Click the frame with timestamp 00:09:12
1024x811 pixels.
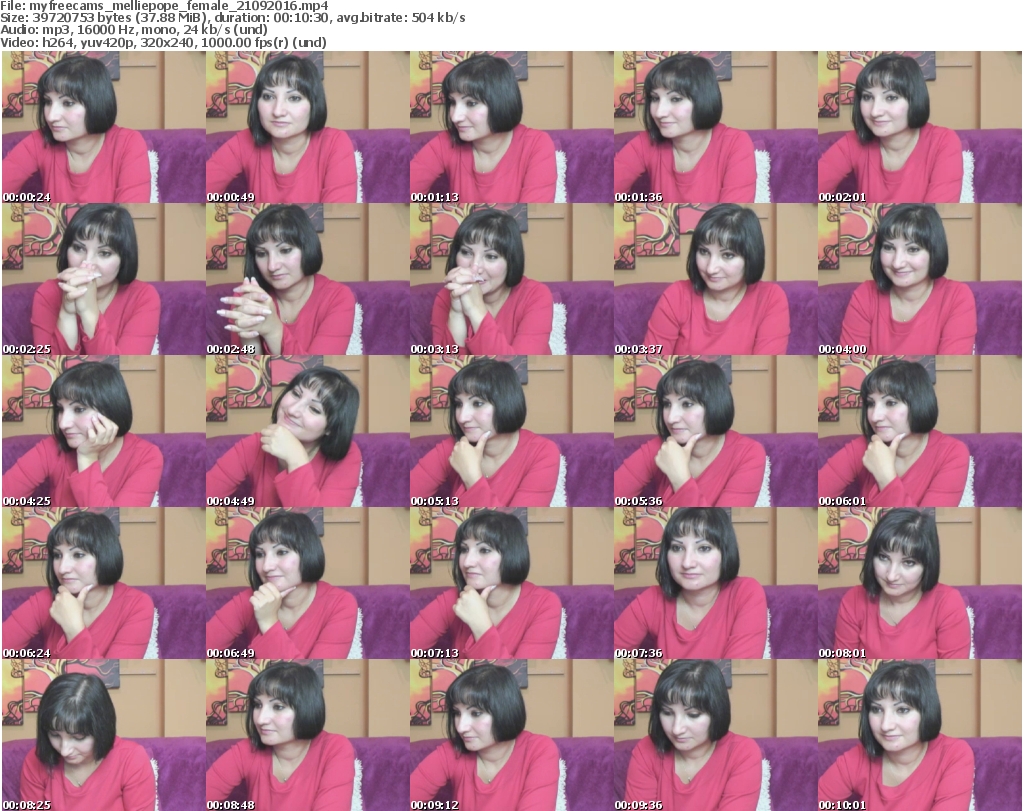click(511, 735)
